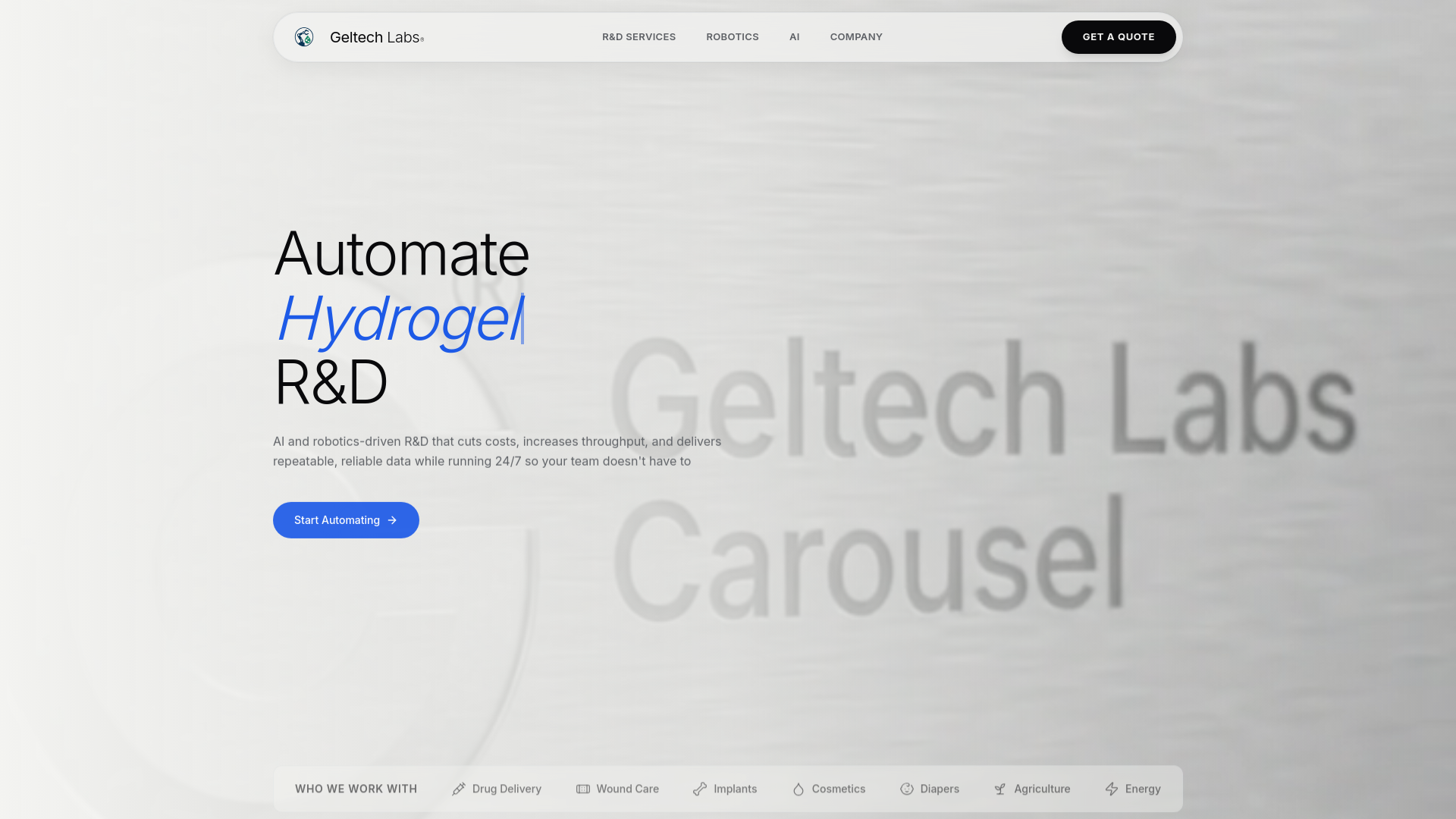
Task: Open the AI navigation item
Action: (x=794, y=37)
